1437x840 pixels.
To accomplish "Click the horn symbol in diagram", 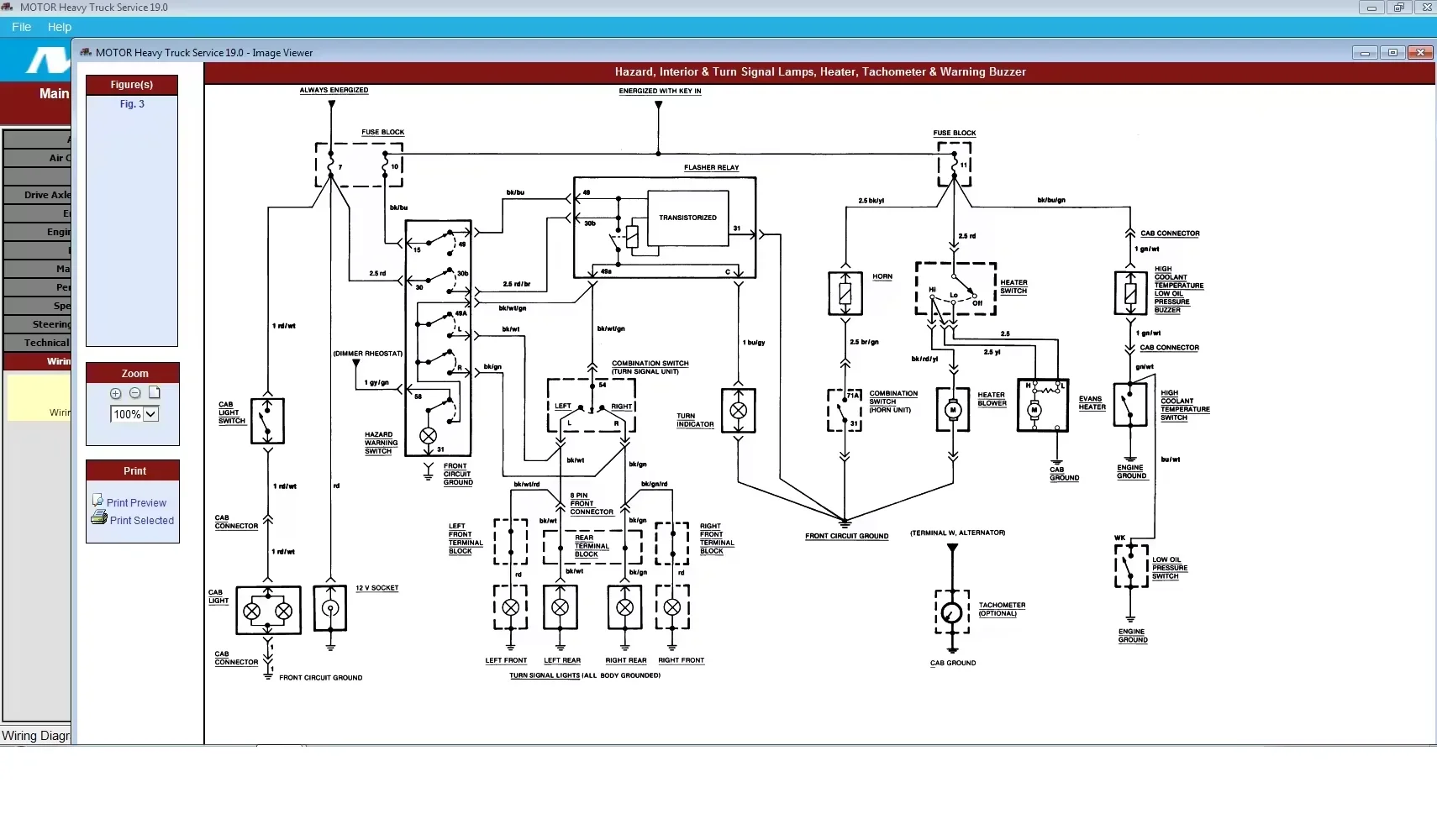I will click(845, 294).
